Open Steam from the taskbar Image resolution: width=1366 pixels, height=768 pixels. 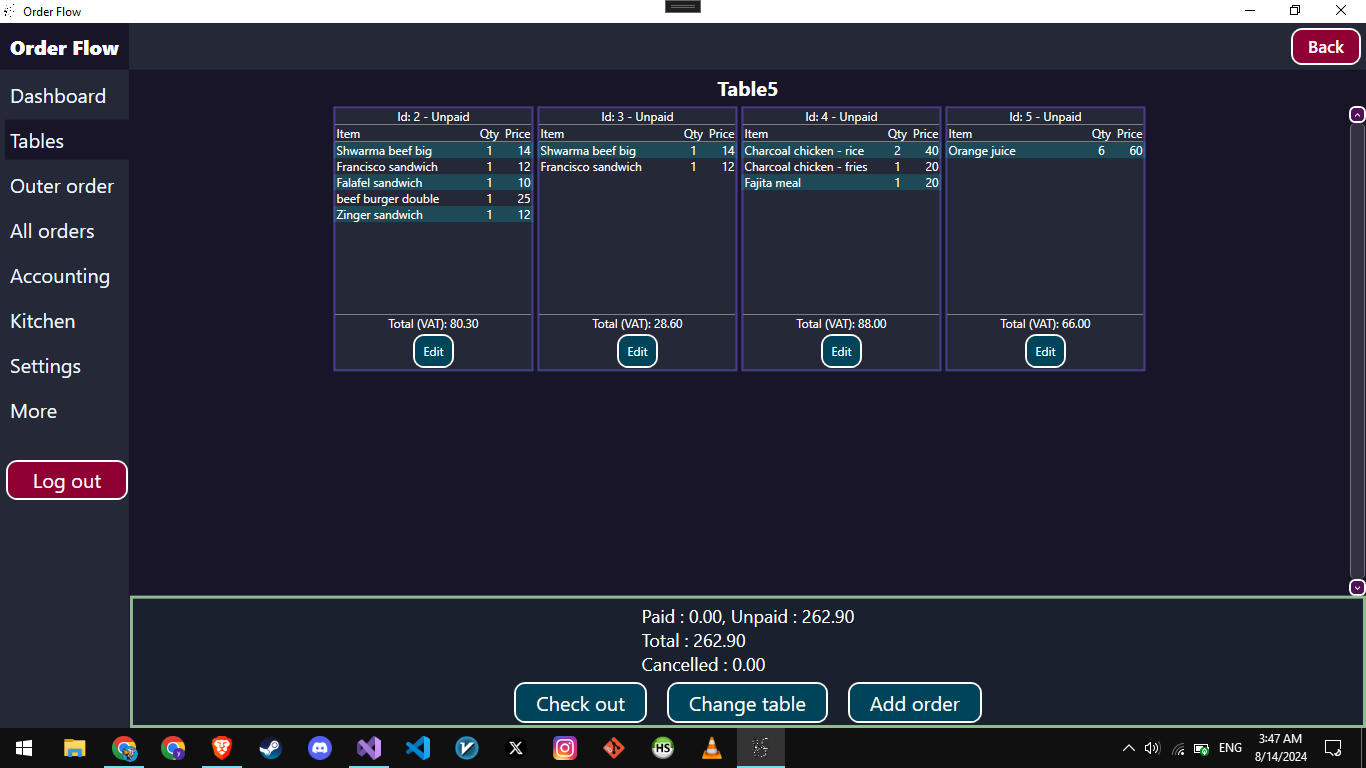click(x=271, y=748)
